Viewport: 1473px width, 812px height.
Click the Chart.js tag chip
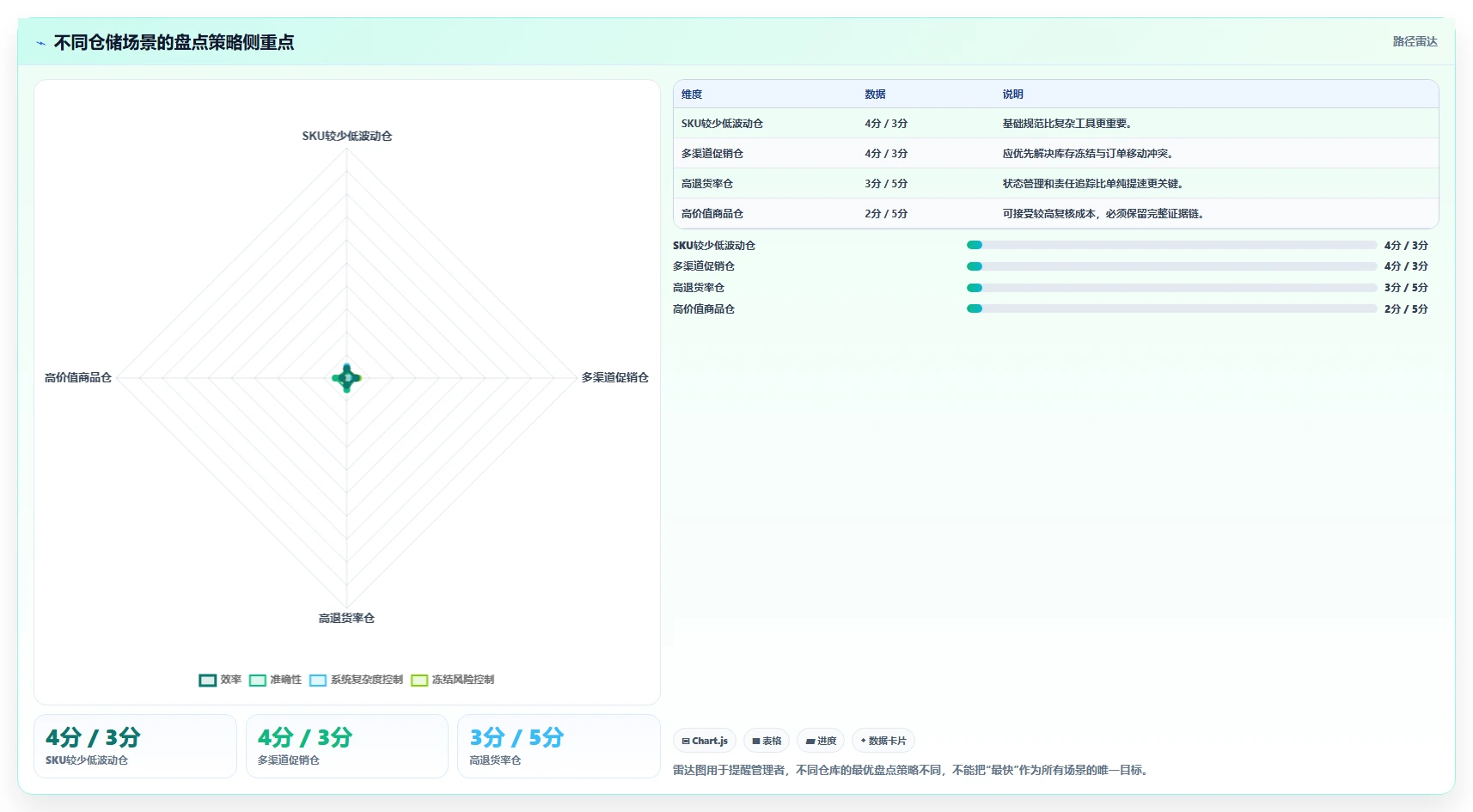point(705,741)
